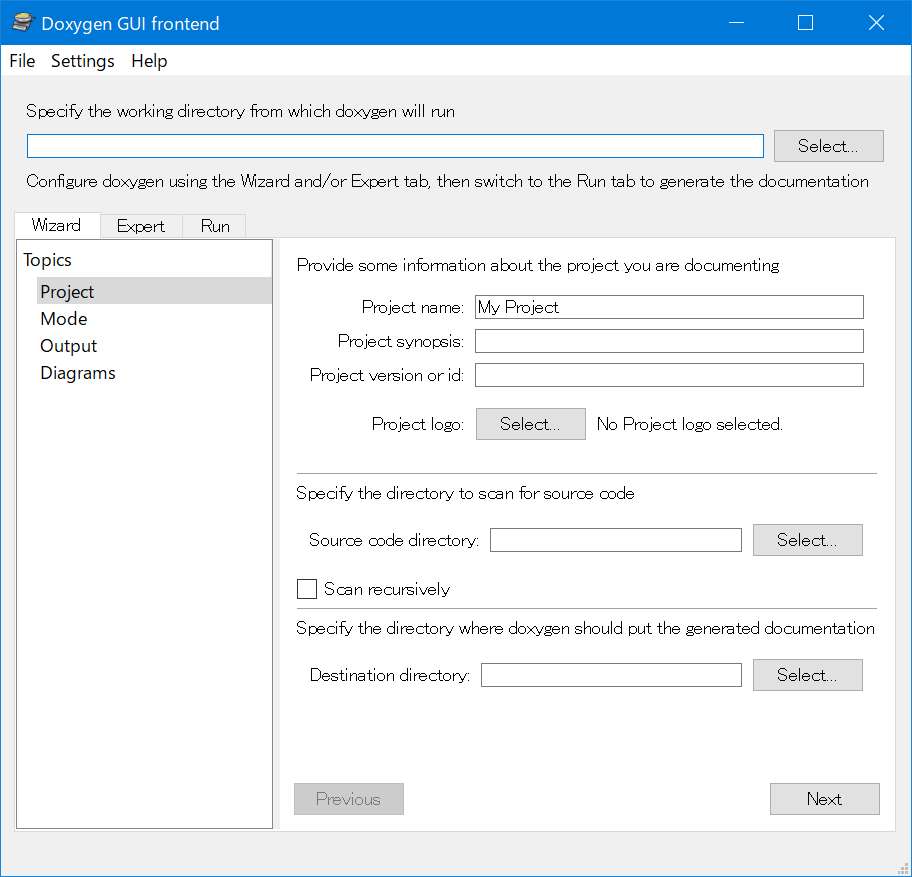The width and height of the screenshot is (912, 877).
Task: Switch to the Wizard tab
Action: tap(56, 225)
